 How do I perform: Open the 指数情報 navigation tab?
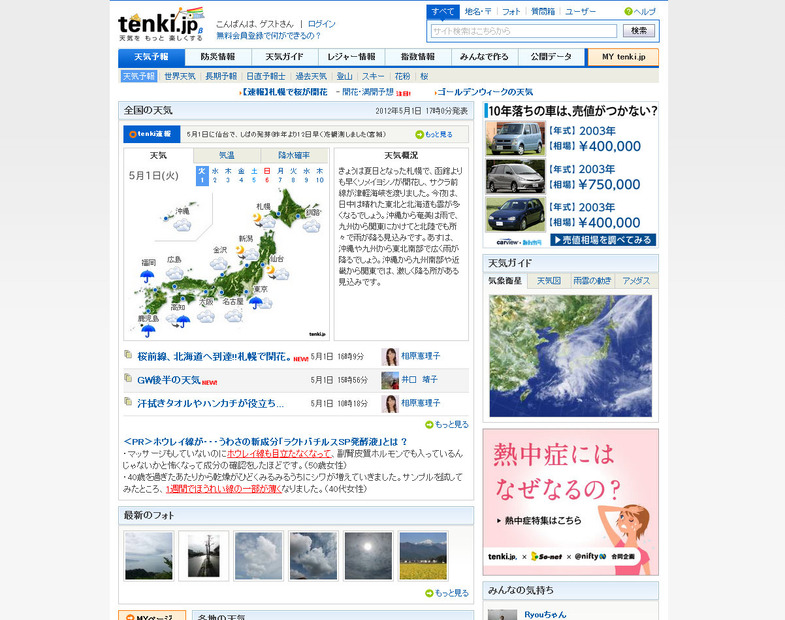click(418, 57)
